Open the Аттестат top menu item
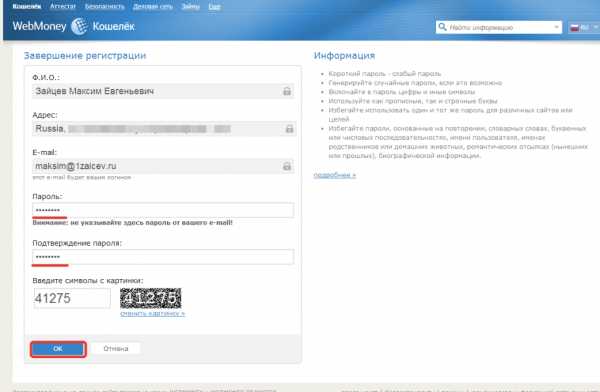The width and height of the screenshot is (600, 392). (x=63, y=7)
